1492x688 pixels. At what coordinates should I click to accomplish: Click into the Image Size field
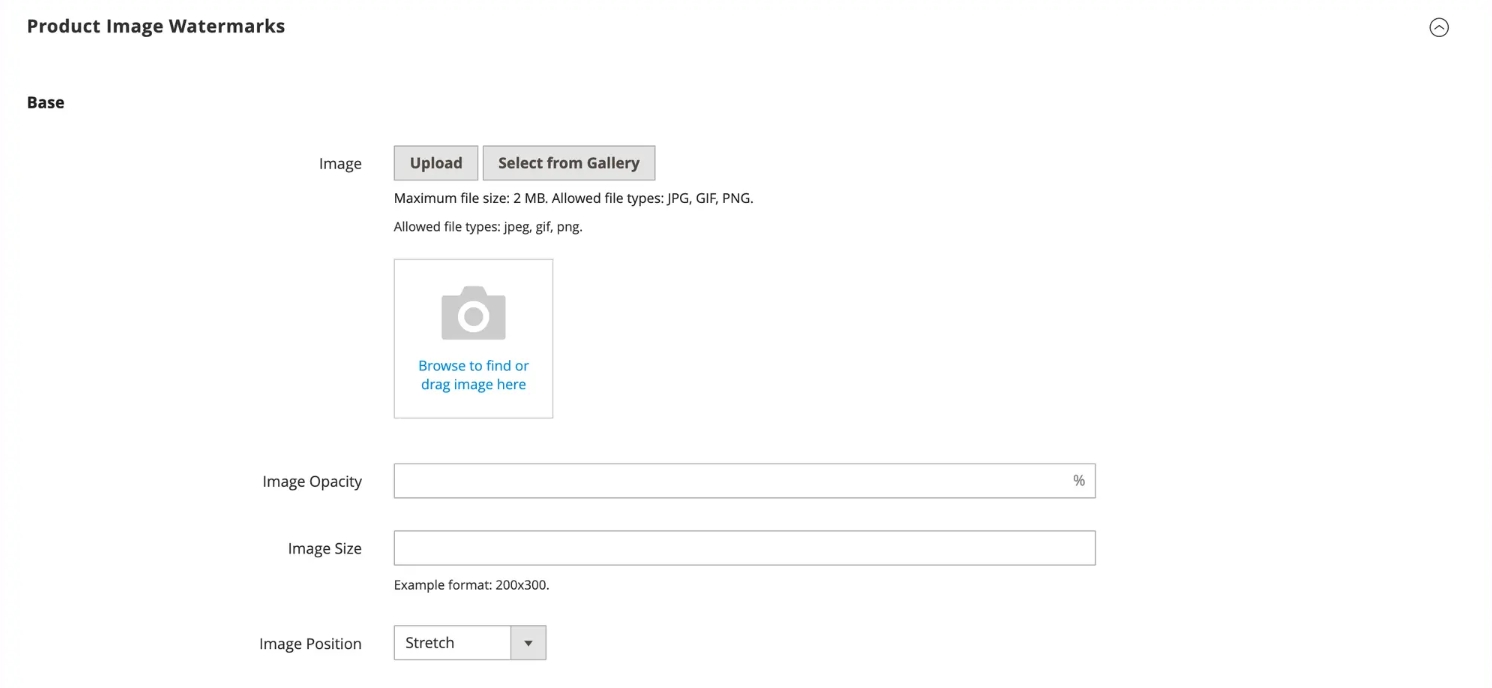click(744, 548)
